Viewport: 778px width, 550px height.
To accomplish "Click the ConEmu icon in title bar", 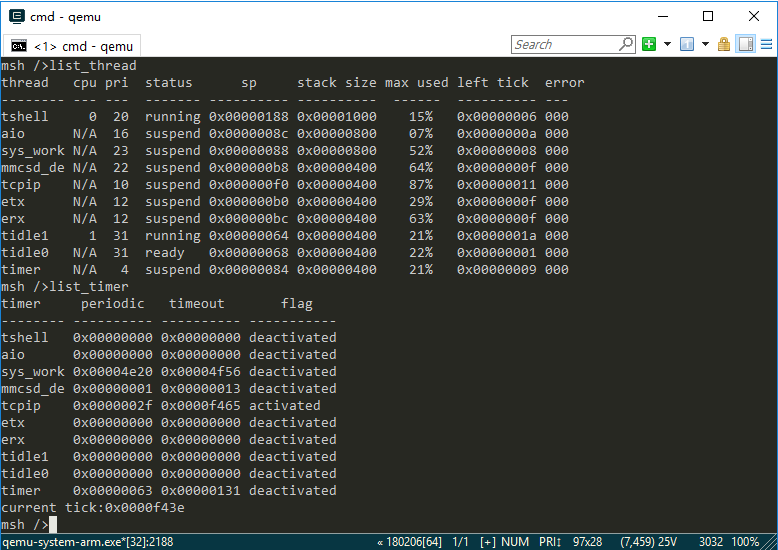I will pyautogui.click(x=16, y=16).
